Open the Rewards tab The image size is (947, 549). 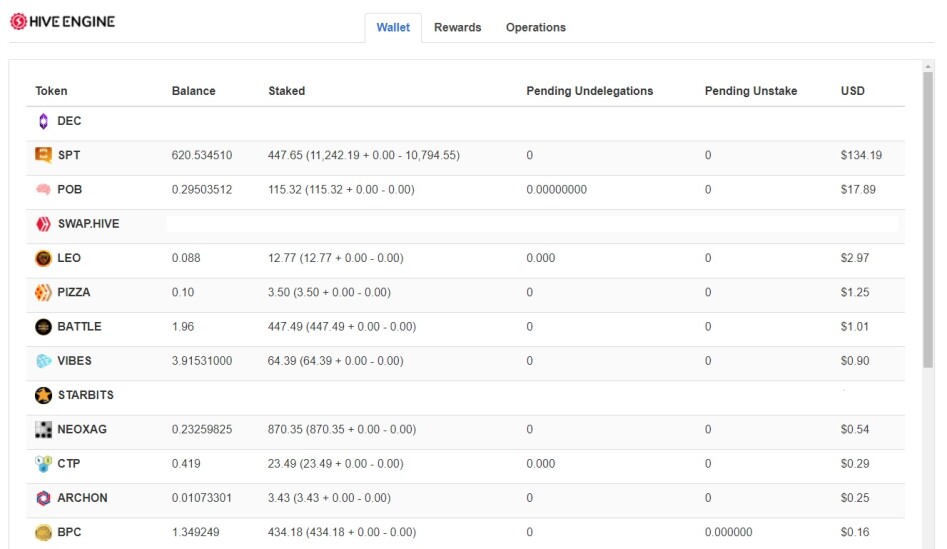point(457,28)
